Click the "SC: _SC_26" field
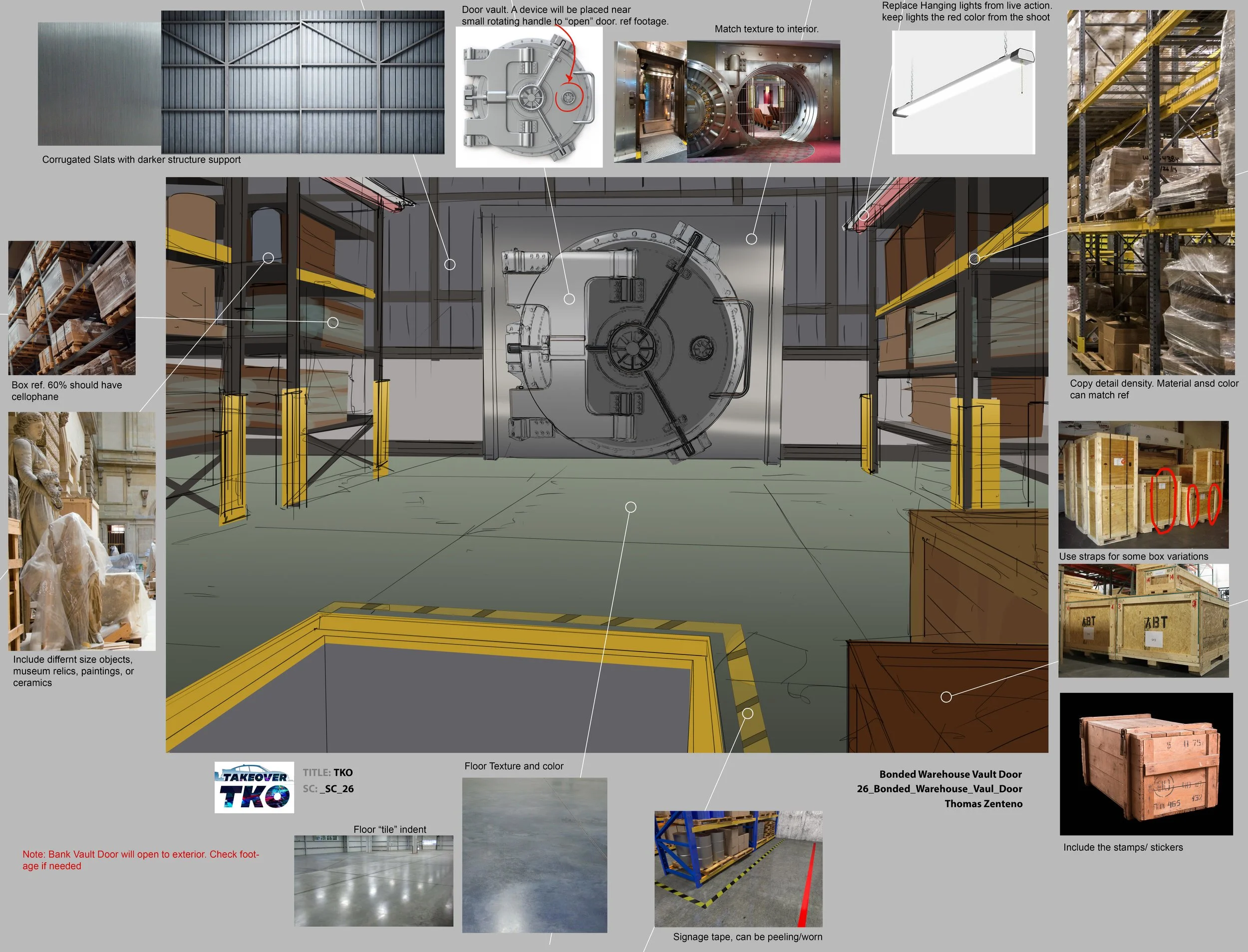This screenshot has height=952, width=1248. pos(328,789)
